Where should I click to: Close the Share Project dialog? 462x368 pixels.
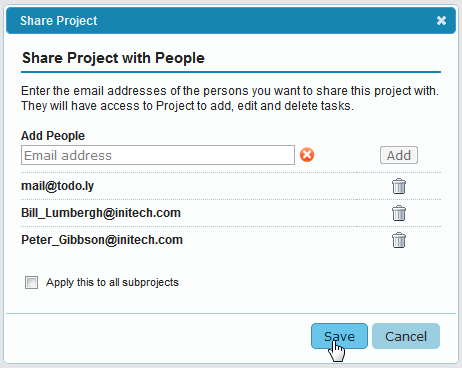pyautogui.click(x=441, y=21)
